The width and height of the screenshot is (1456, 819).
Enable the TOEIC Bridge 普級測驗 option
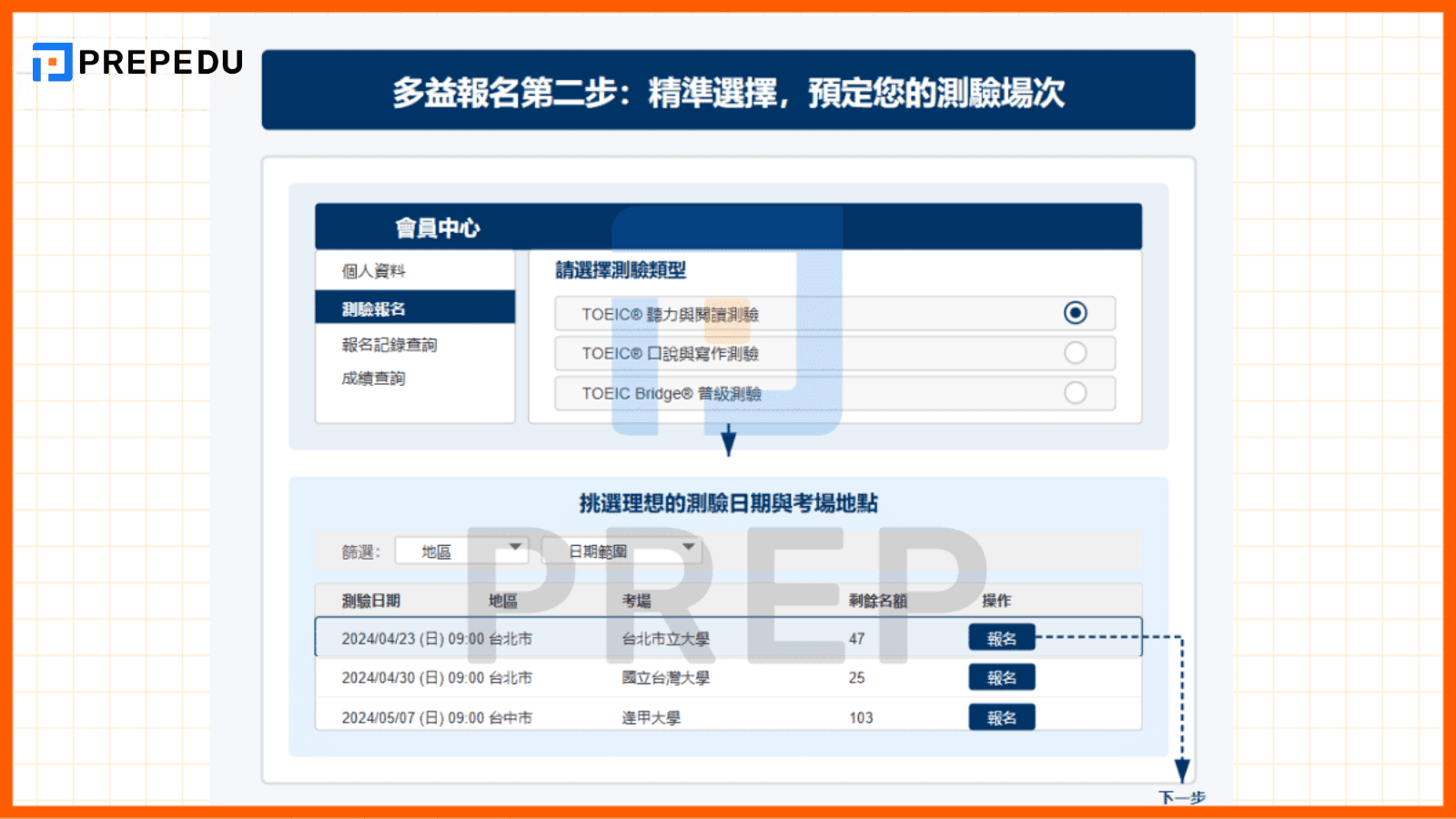pos(1077,393)
